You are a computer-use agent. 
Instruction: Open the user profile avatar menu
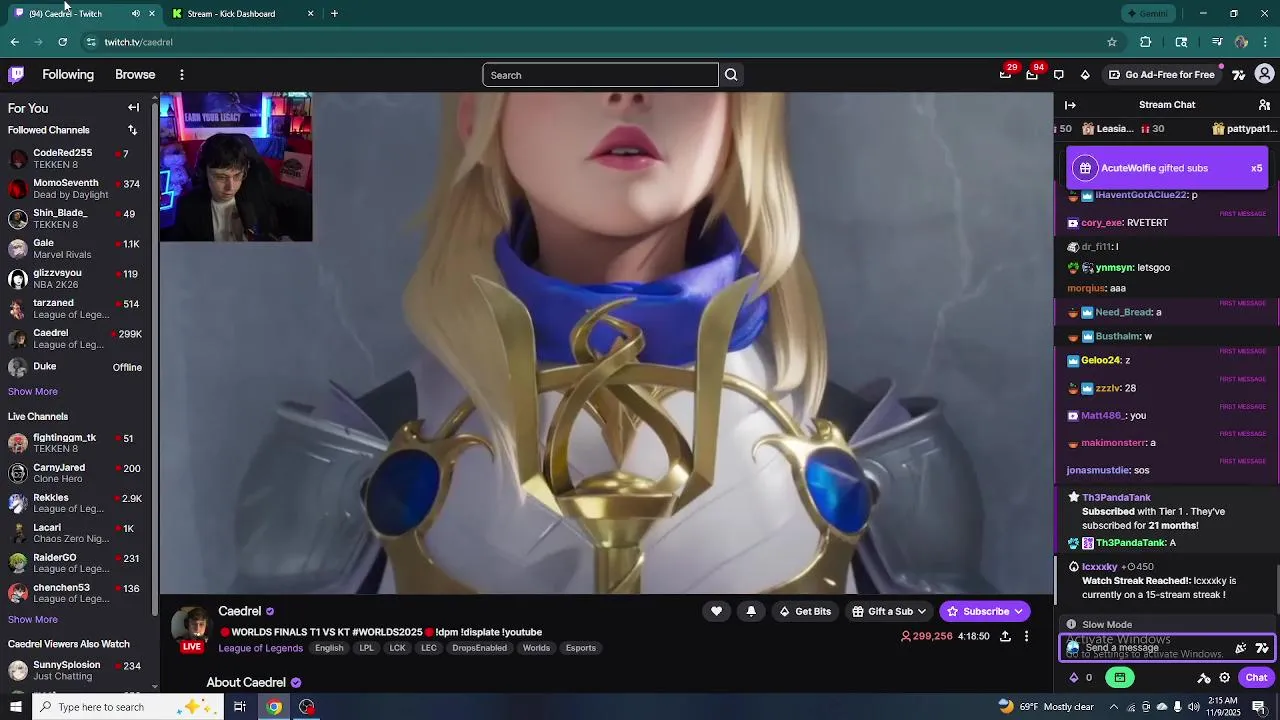pos(1264,75)
